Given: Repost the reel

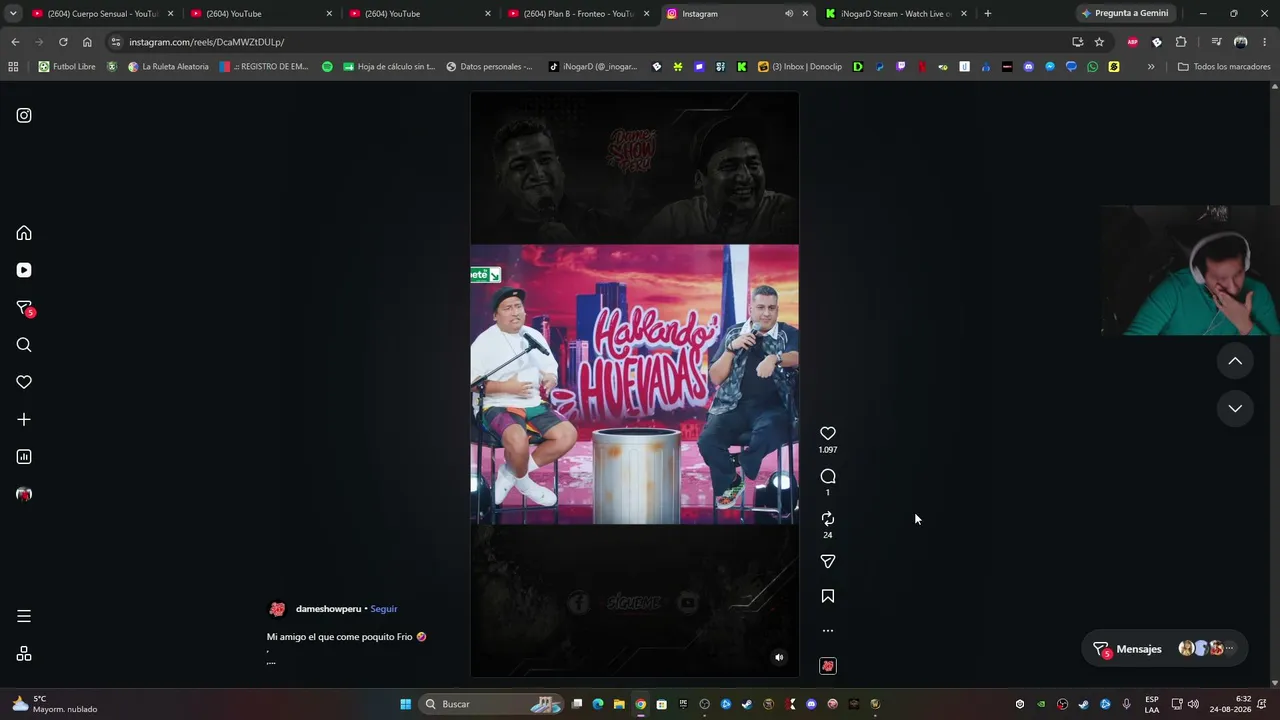Looking at the screenshot, I should (828, 518).
